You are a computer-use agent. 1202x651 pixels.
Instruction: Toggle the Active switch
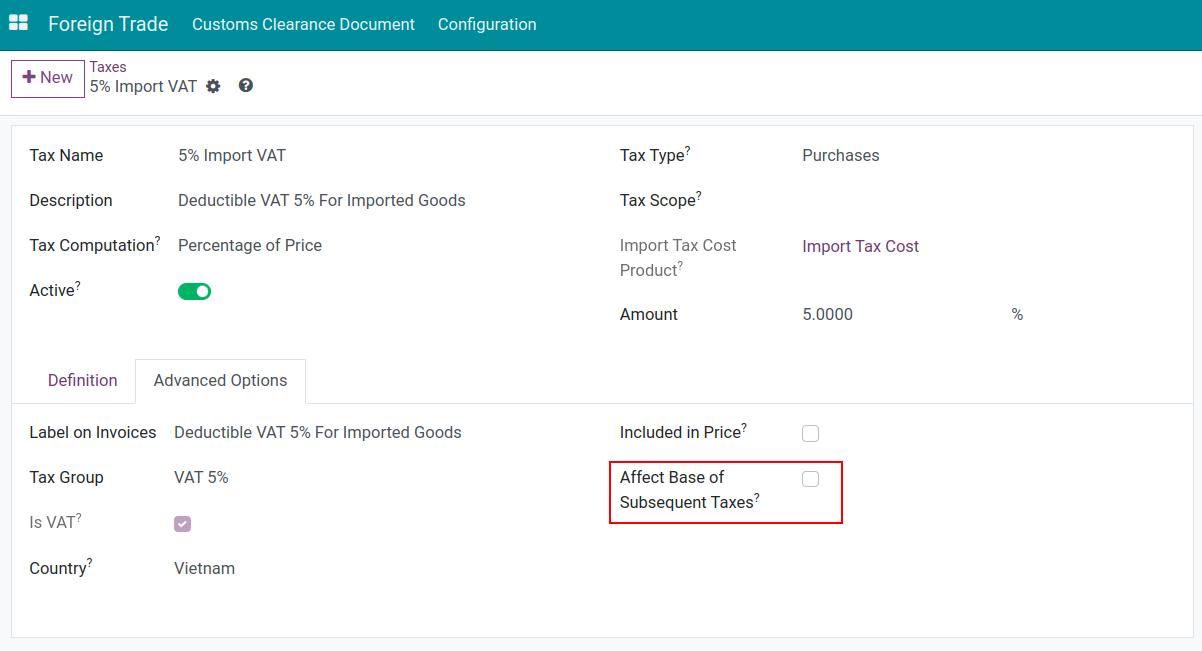[x=194, y=291]
